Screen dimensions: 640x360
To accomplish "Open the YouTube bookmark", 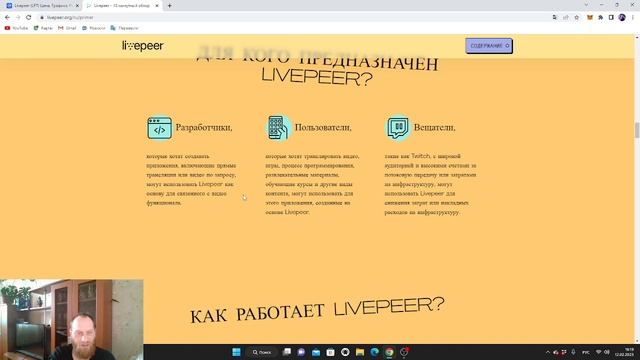I will click(16, 28).
